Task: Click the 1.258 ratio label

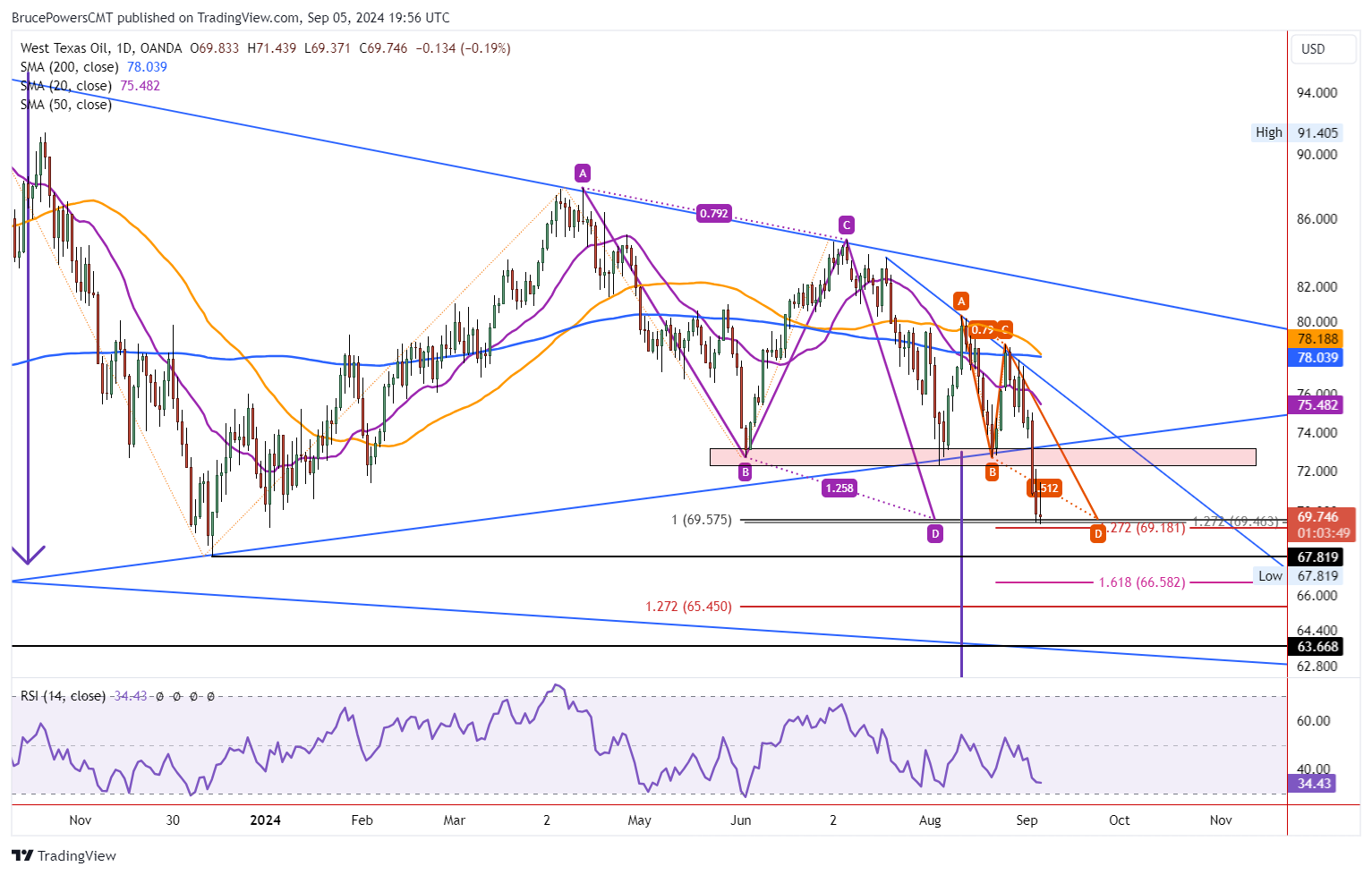Action: 839,488
